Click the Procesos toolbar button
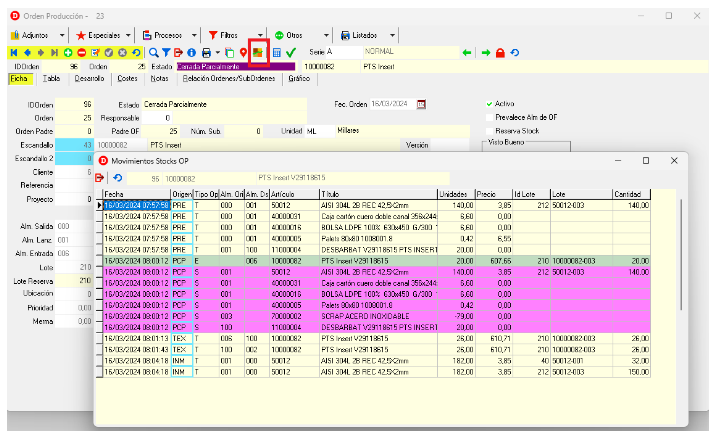The height and width of the screenshot is (436, 709). [166, 34]
